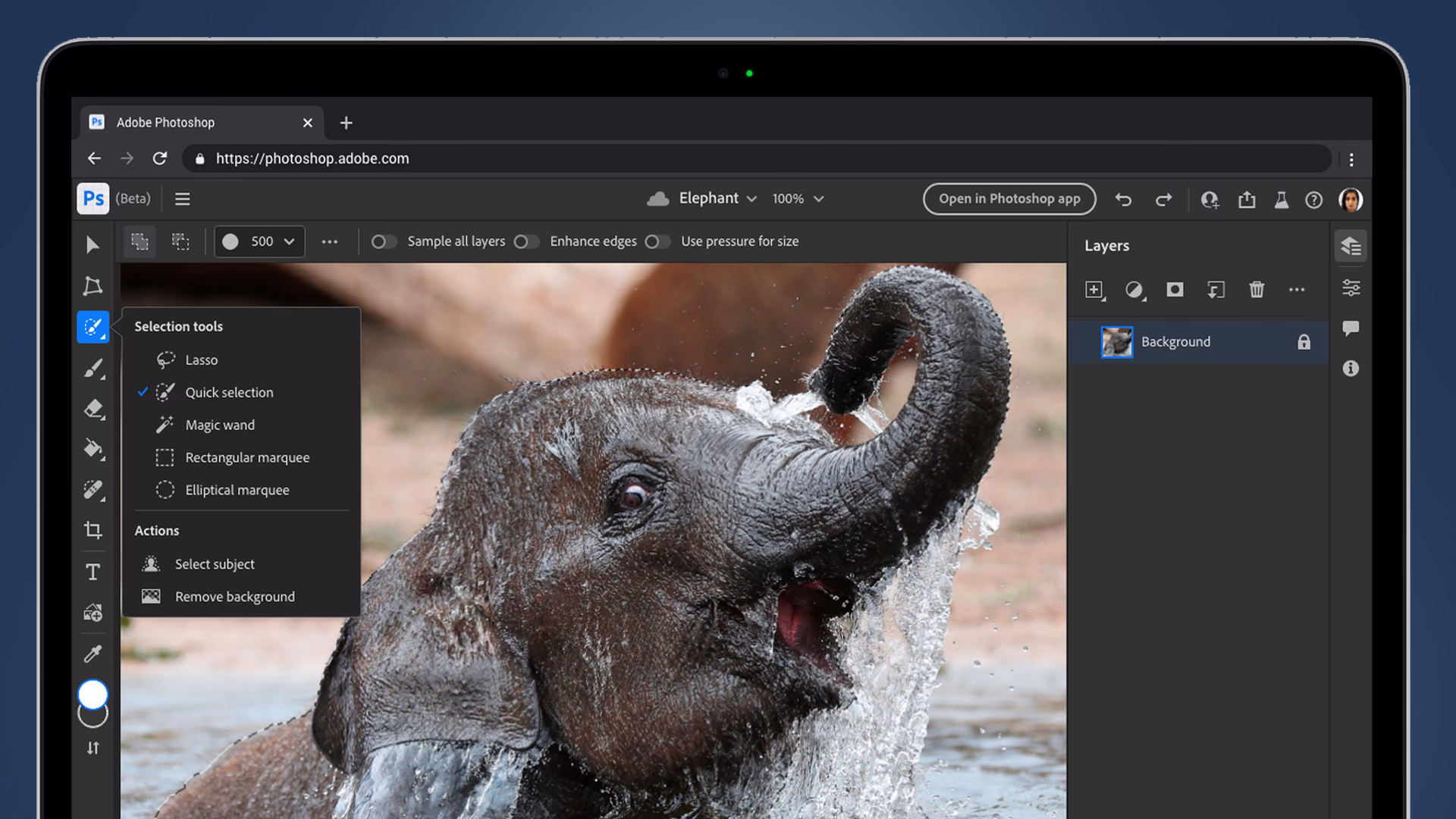Select the Brush tool in the toolbar
The width and height of the screenshot is (1456, 819).
pos(93,369)
